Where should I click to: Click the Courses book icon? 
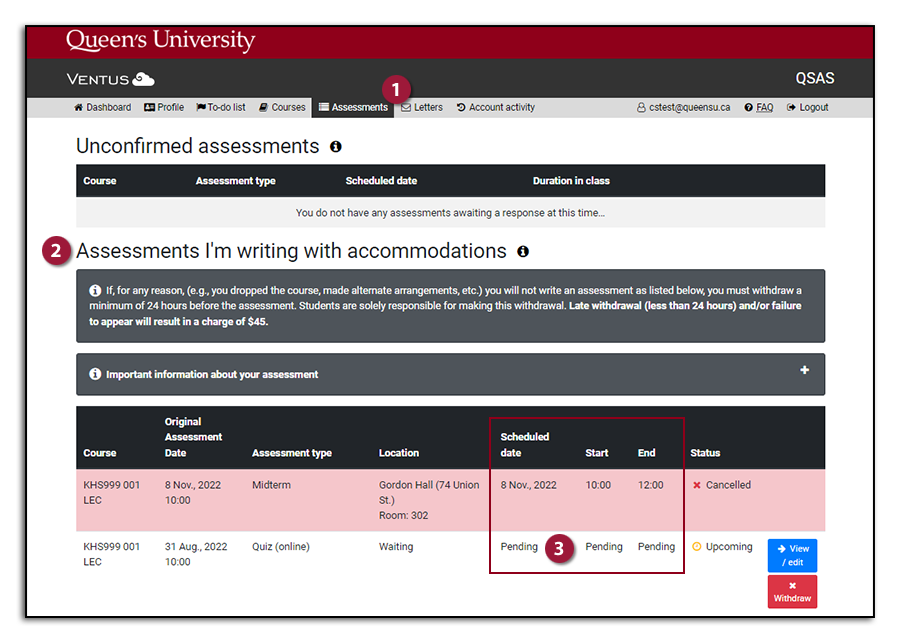261,107
